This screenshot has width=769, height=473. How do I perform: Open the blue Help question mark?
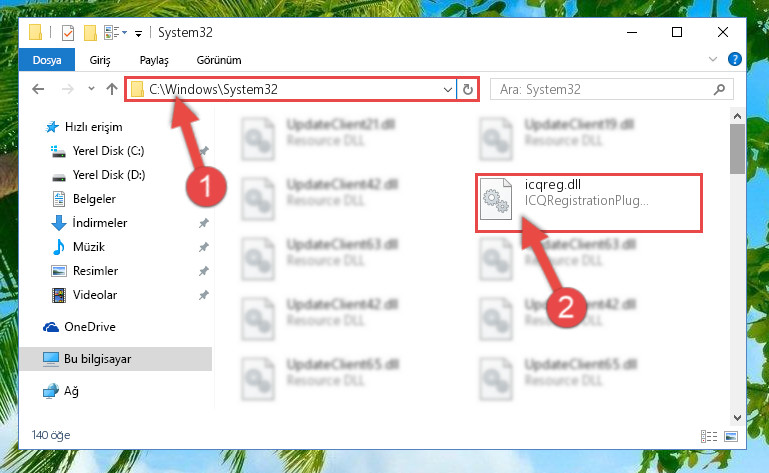[x=734, y=59]
